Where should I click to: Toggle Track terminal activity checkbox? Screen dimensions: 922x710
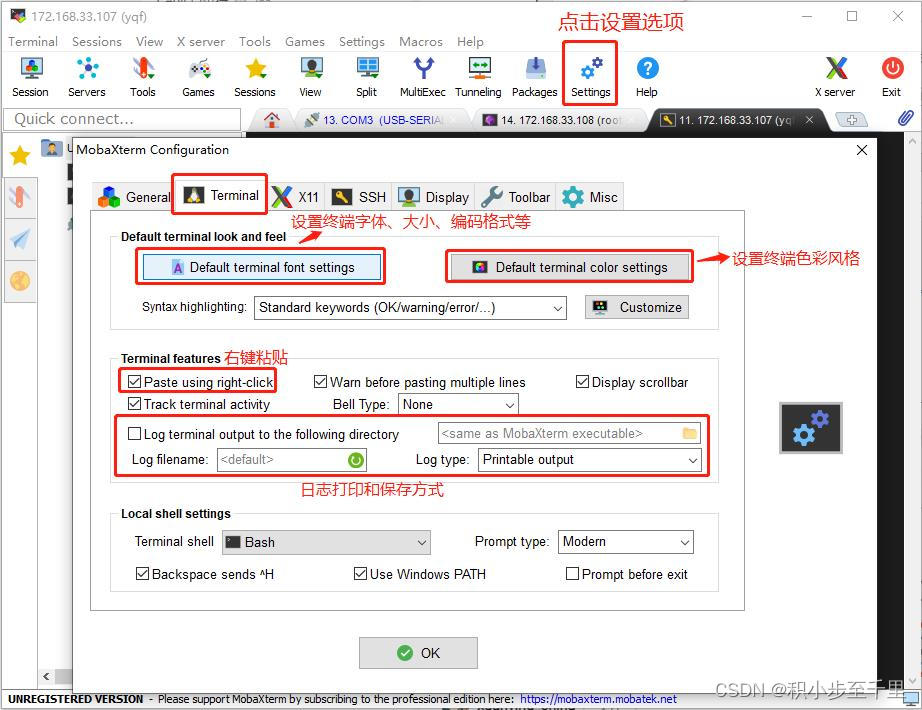click(x=134, y=404)
